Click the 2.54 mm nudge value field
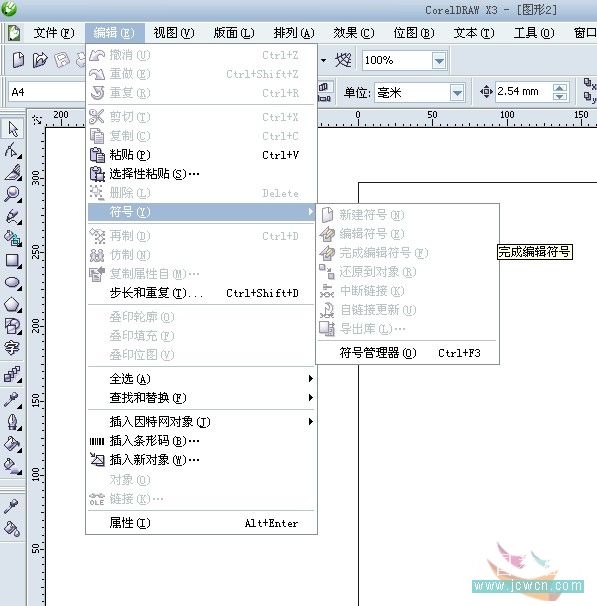This screenshot has height=606, width=597. (524, 92)
